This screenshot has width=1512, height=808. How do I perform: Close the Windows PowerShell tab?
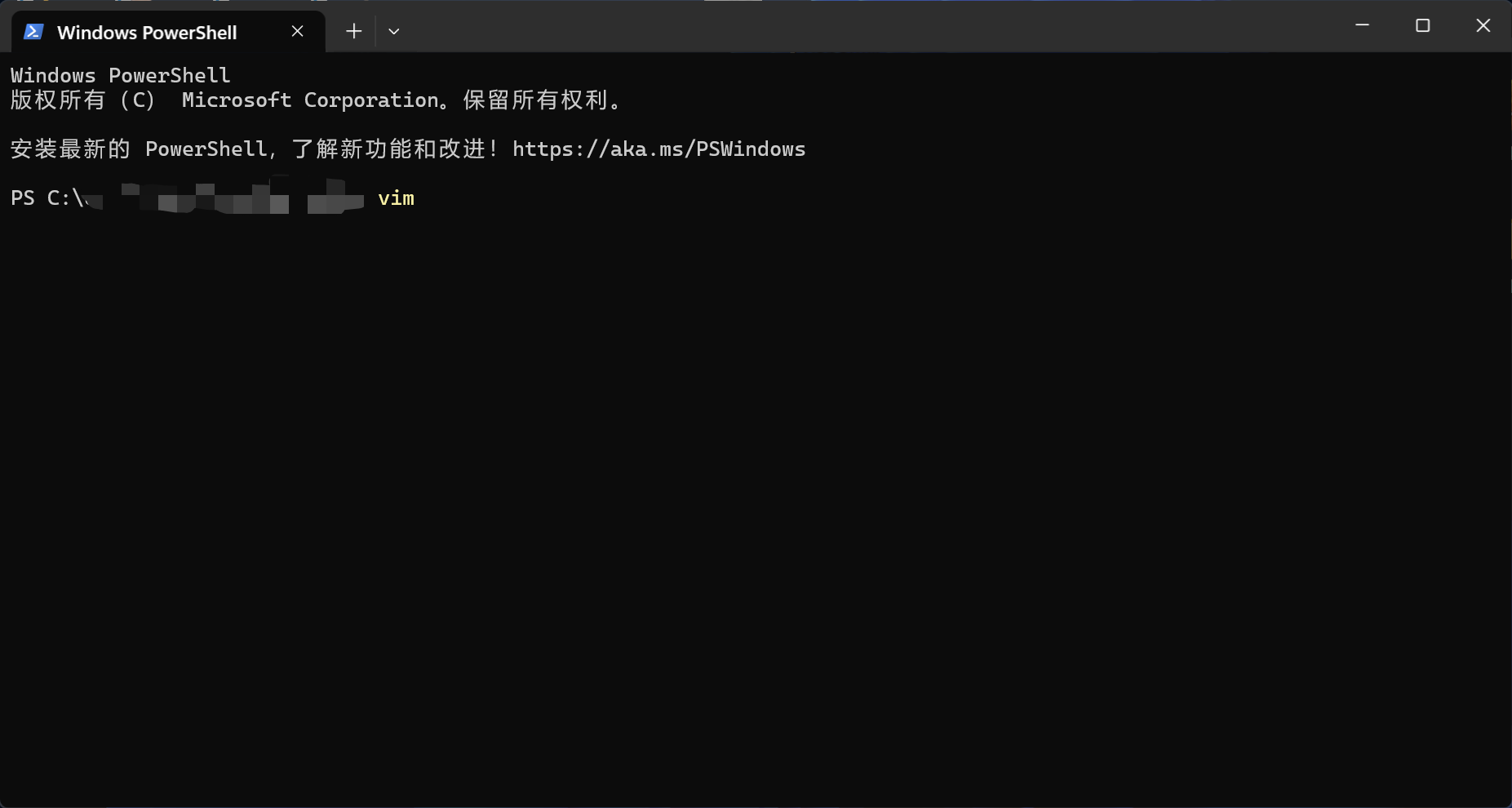point(298,31)
